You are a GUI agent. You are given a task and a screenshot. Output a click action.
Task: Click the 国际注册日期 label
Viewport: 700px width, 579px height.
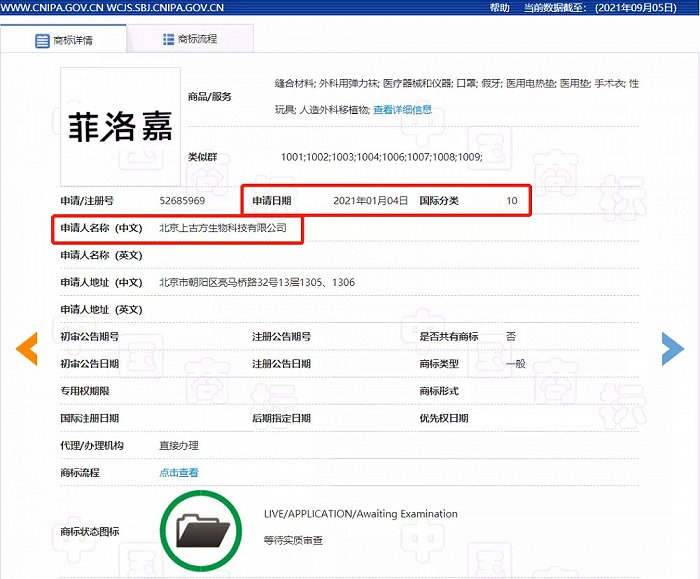[x=89, y=418]
